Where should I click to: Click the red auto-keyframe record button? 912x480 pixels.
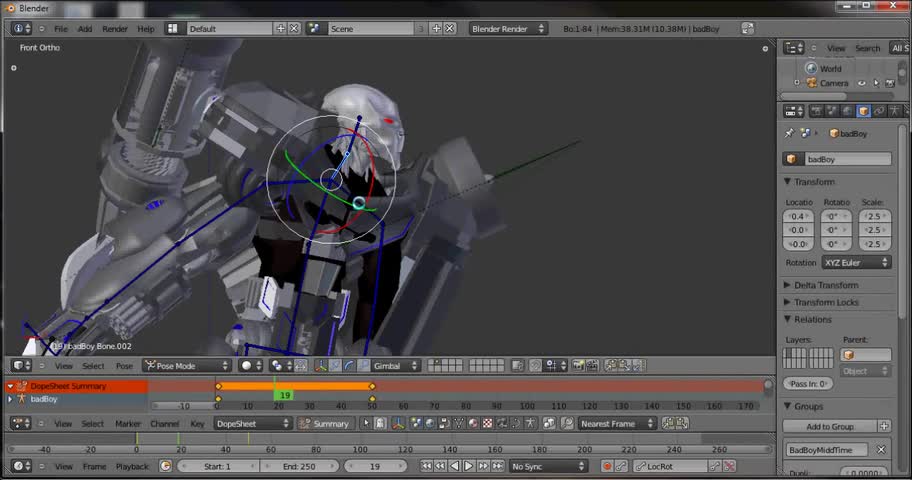click(607, 466)
